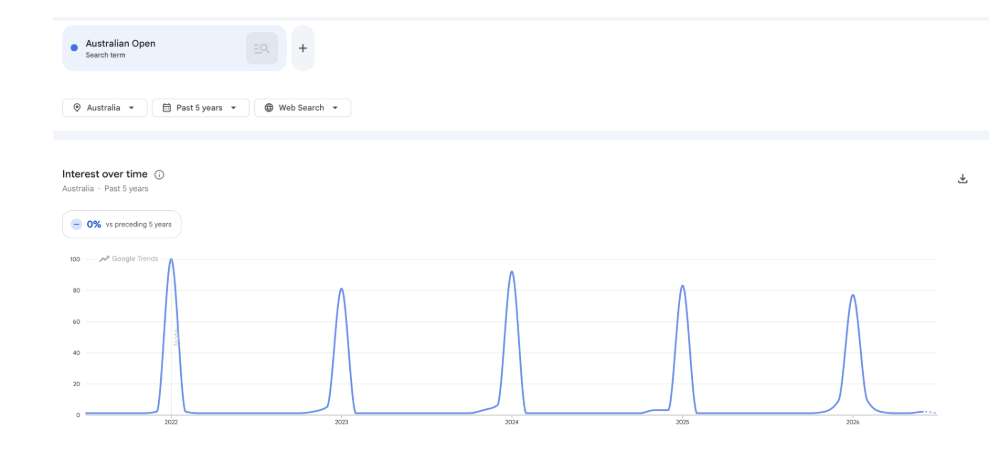Click the minus icon in the 0% chip
Image resolution: width=1000 pixels, height=450 pixels.
click(x=77, y=224)
